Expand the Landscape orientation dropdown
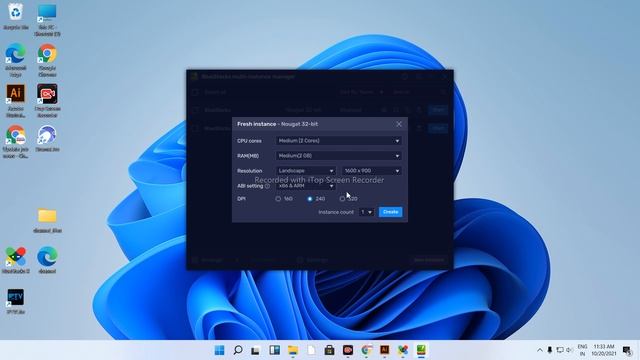640x360 pixels. pyautogui.click(x=306, y=171)
